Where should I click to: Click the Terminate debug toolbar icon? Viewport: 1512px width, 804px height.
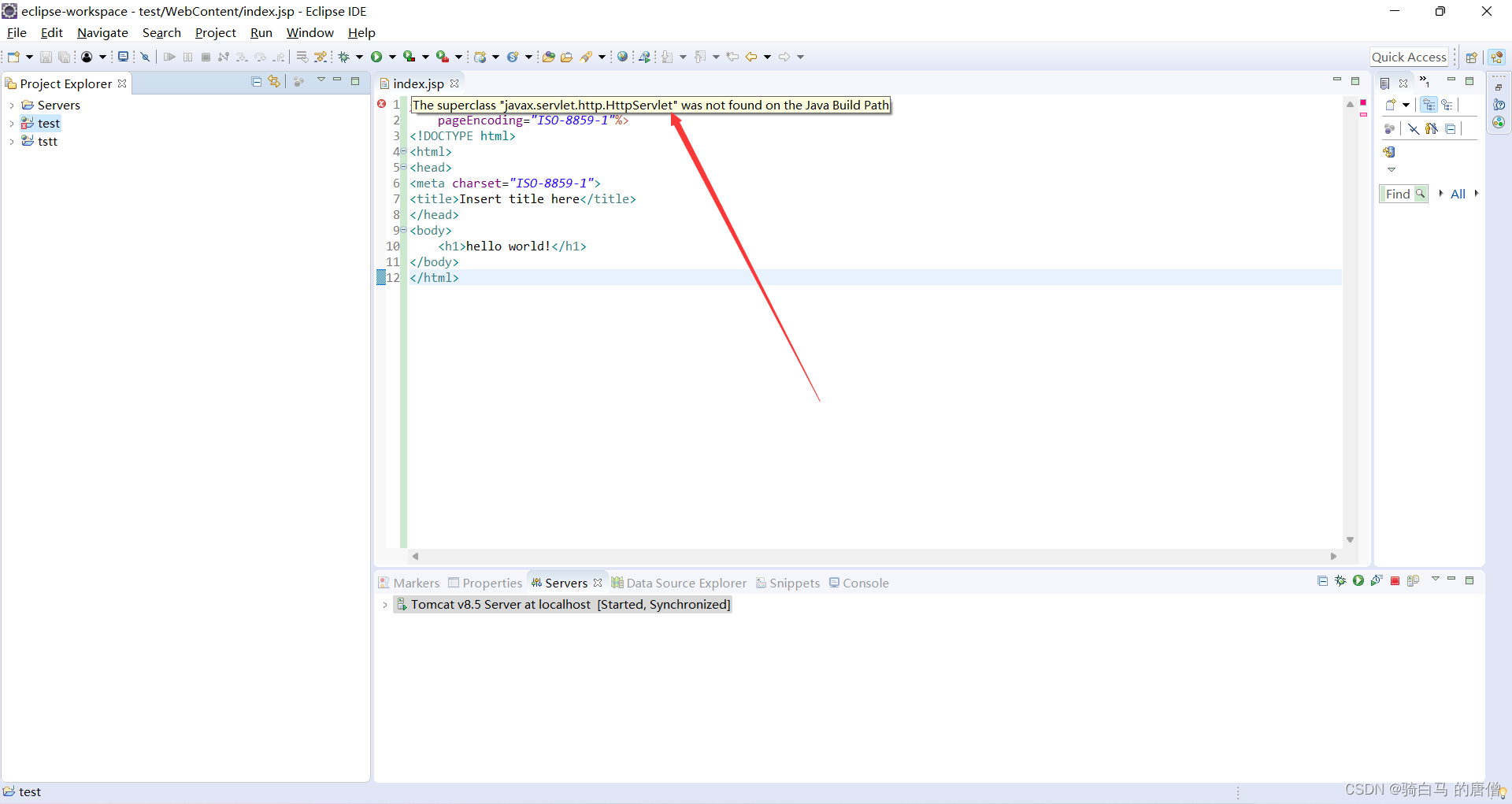pyautogui.click(x=206, y=57)
